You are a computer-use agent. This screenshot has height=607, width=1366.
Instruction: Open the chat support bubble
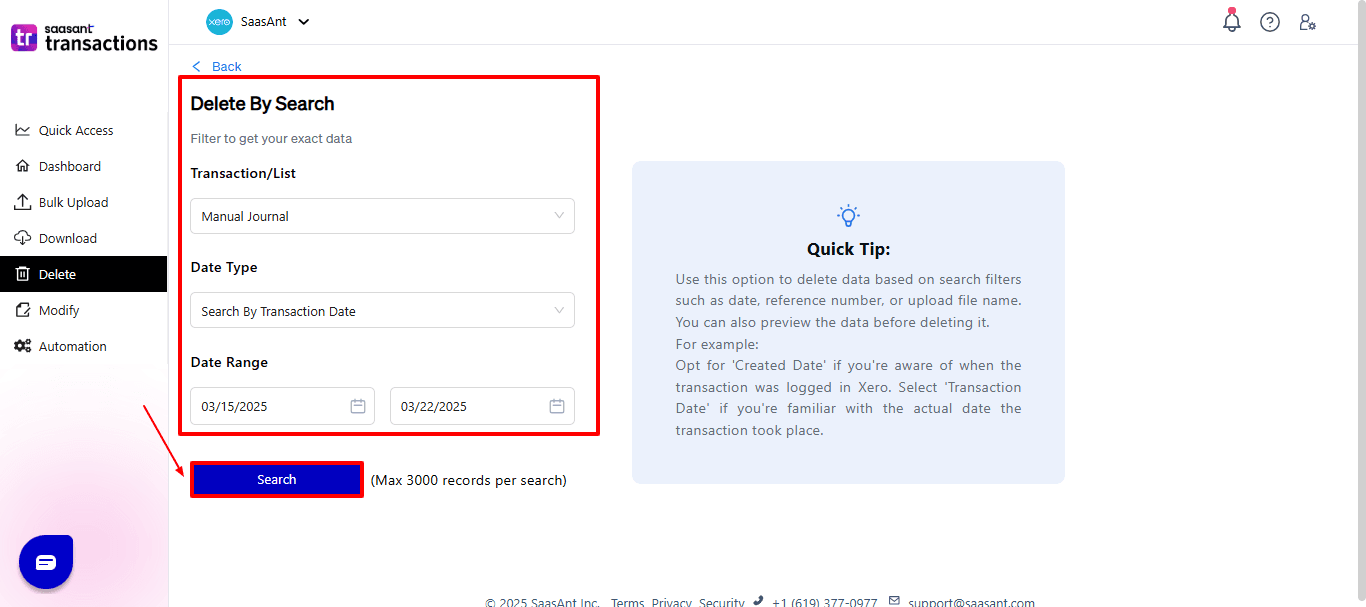coord(46,561)
